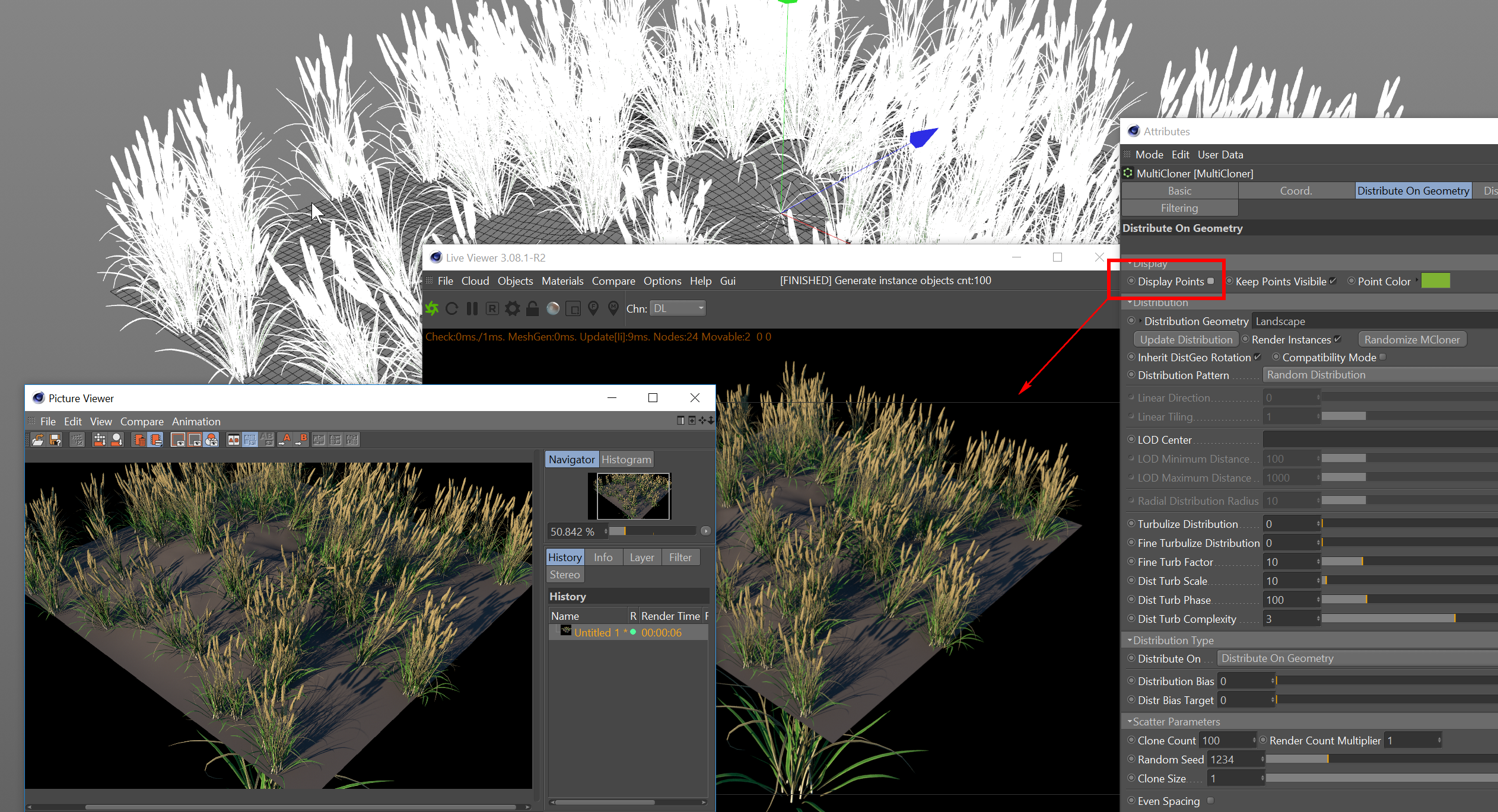Open the Materials menu in Live Viewer
Screen dimensions: 1498x812
[x=562, y=281]
